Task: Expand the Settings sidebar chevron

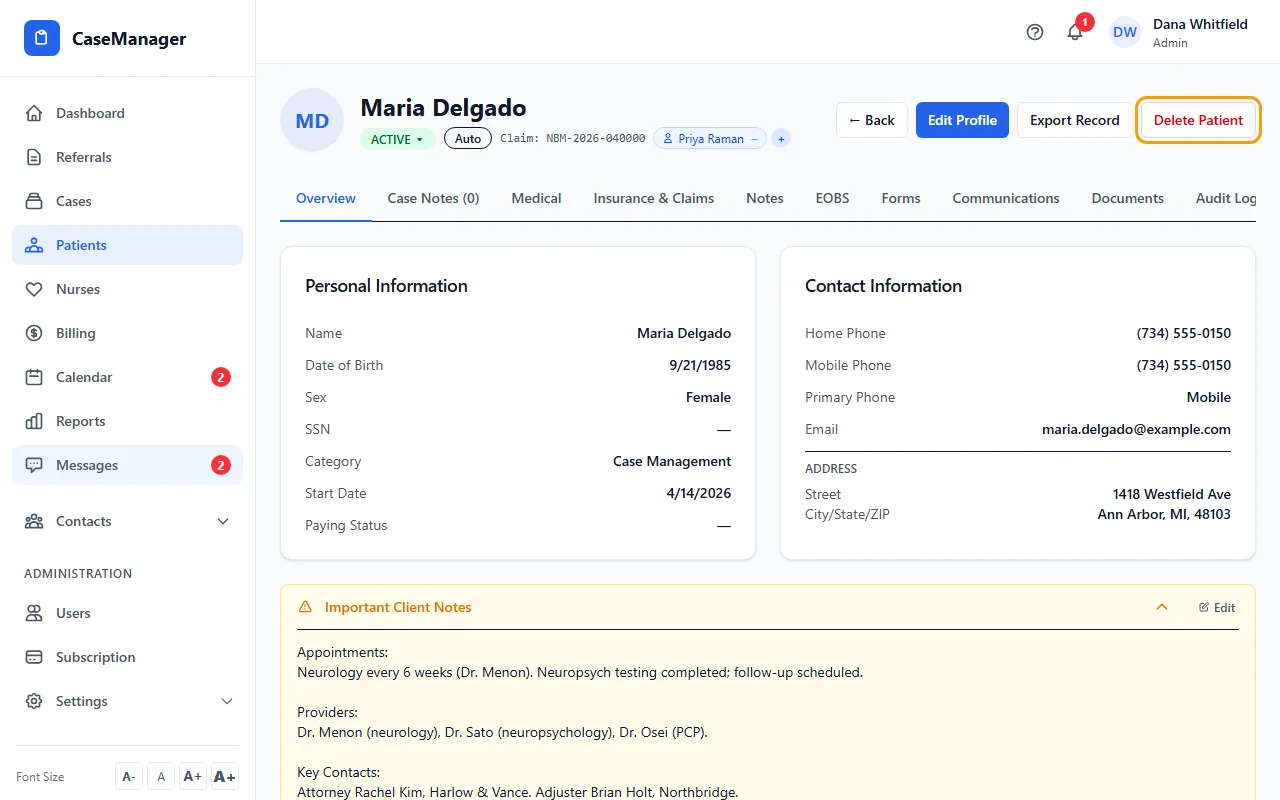Action: (x=227, y=701)
